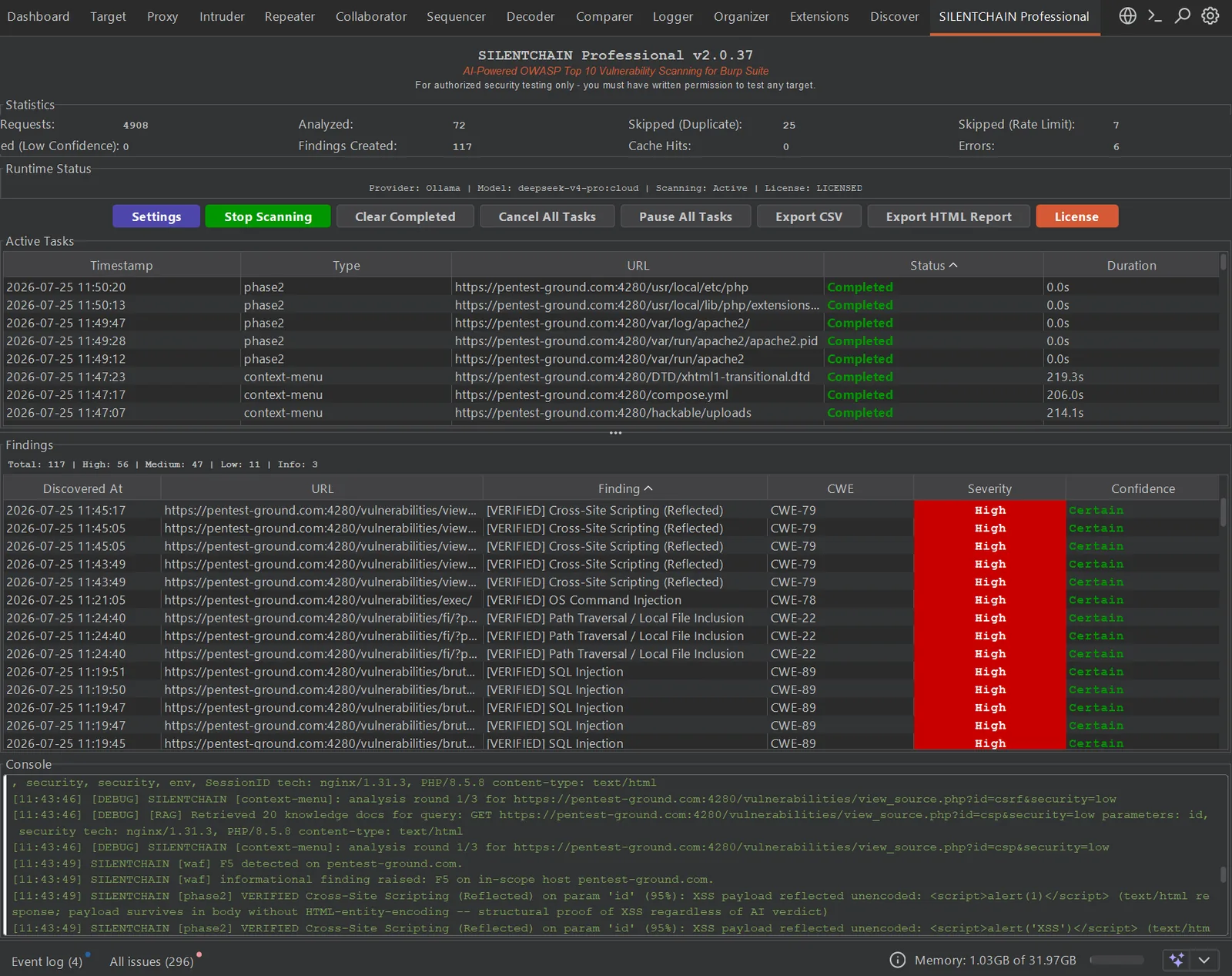Image resolution: width=1232 pixels, height=976 pixels.
Task: Sort findings by CWE header
Action: pos(840,488)
